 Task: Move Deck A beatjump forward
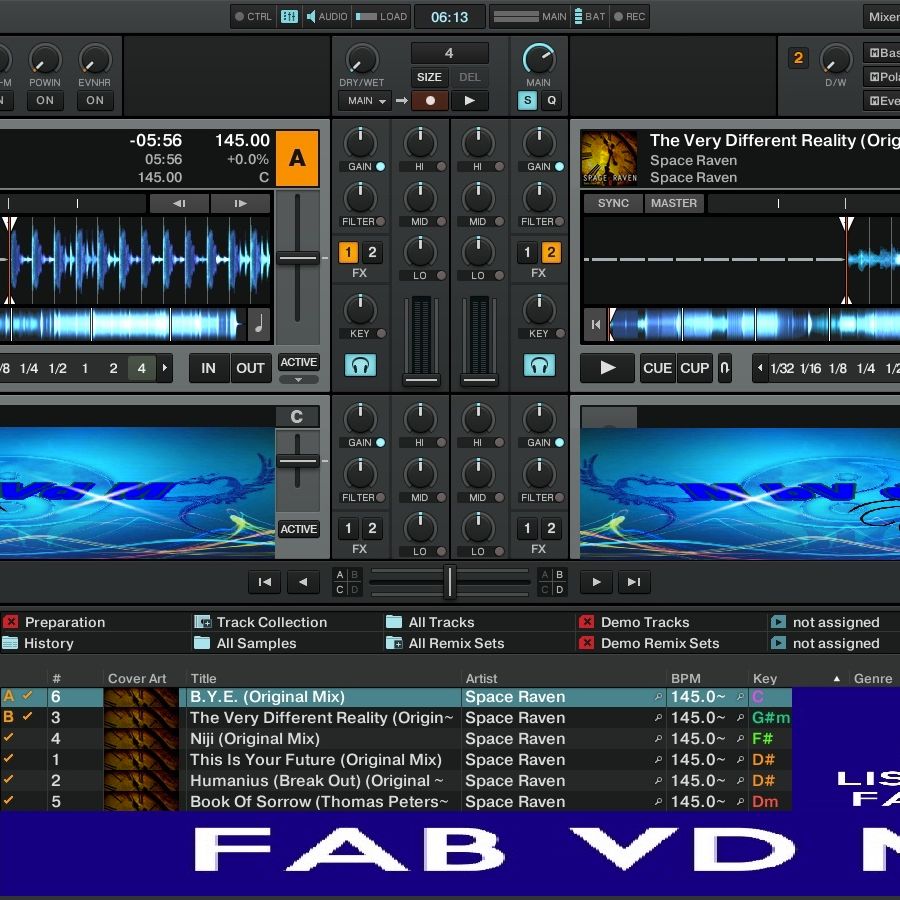pos(240,203)
